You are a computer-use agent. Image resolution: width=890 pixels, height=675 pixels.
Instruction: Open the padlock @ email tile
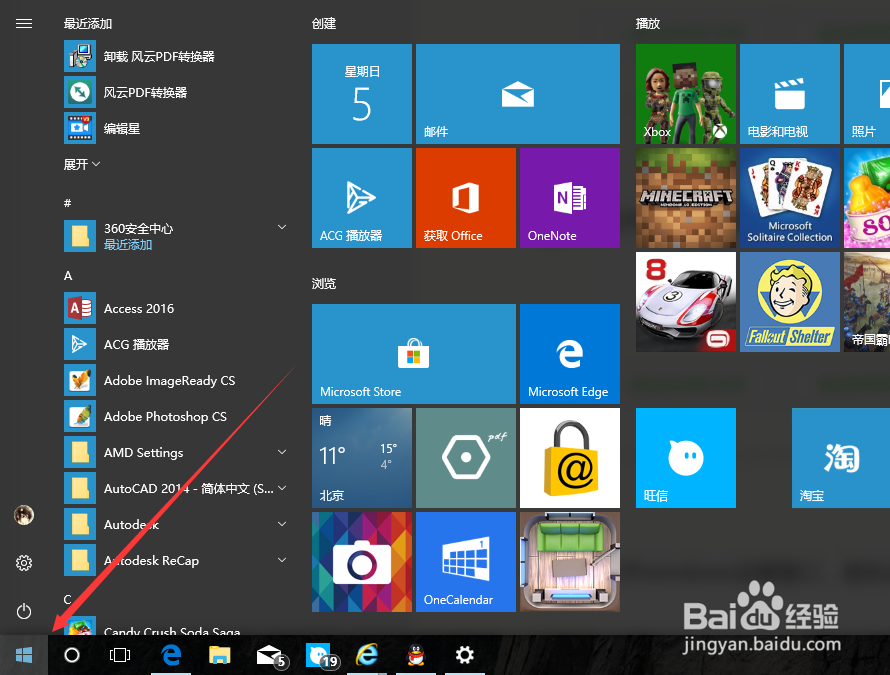[570, 458]
